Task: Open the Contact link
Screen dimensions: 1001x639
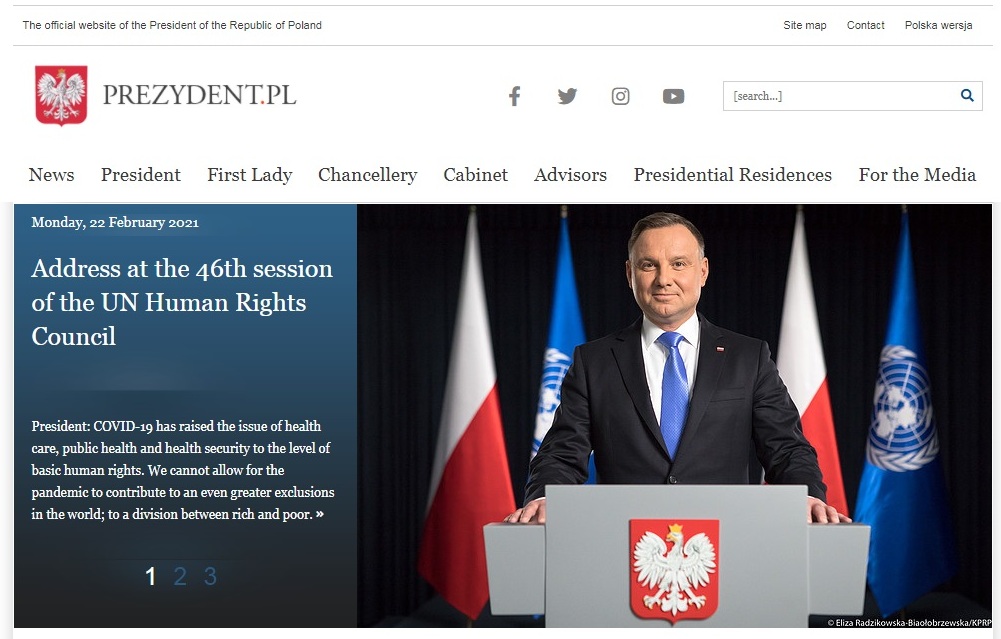Action: [x=865, y=26]
